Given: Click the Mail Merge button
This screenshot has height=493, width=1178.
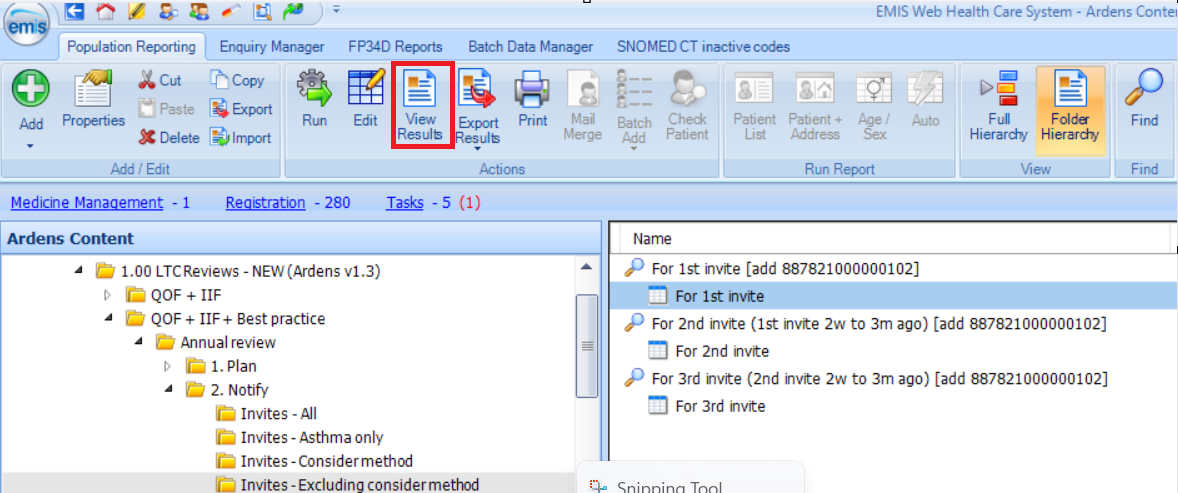Looking at the screenshot, I should 582,105.
